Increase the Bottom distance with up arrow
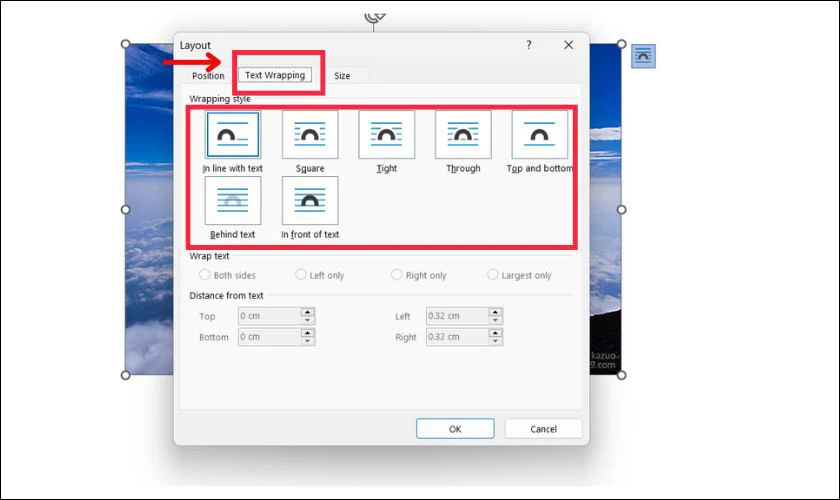Image resolution: width=840 pixels, height=500 pixels. point(308,333)
